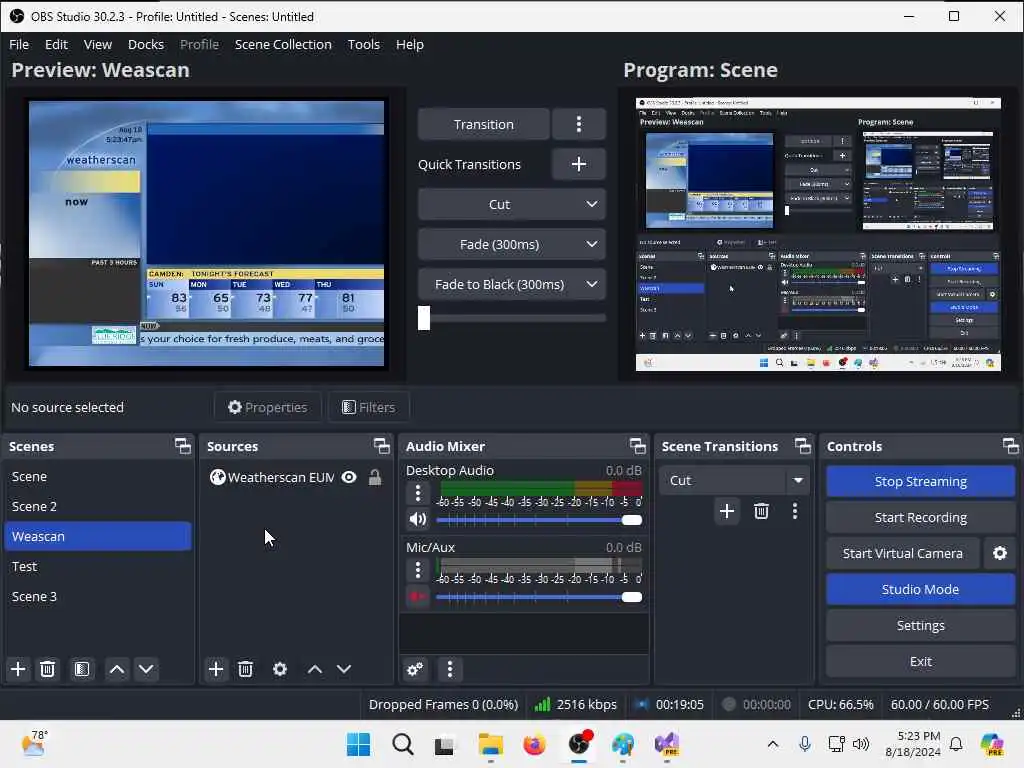
Task: Move source up in Sources list
Action: 315,669
